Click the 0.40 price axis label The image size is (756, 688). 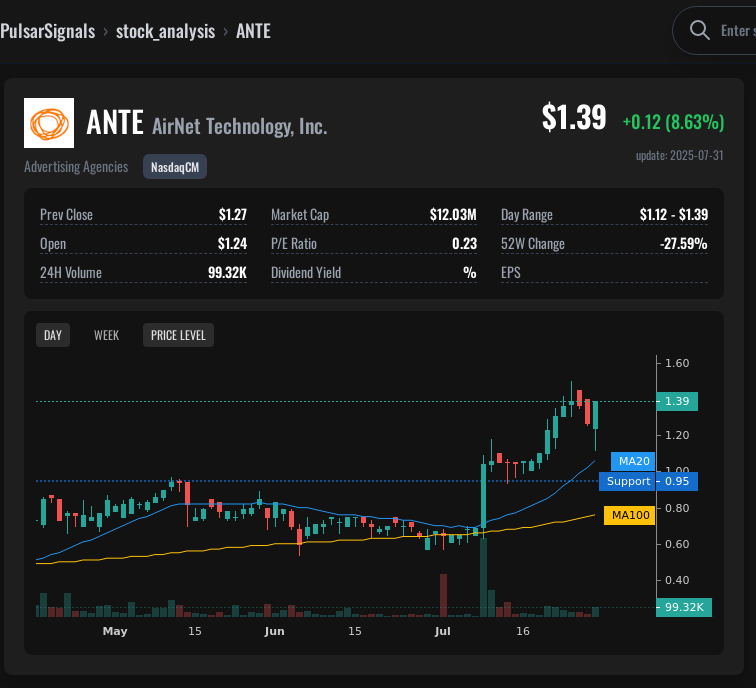click(x=677, y=580)
